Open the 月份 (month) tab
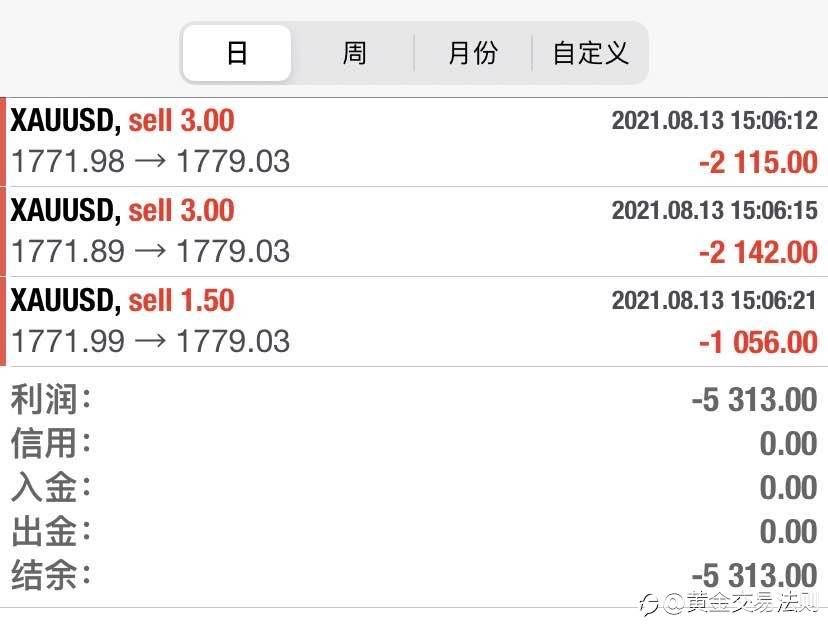 point(472,53)
